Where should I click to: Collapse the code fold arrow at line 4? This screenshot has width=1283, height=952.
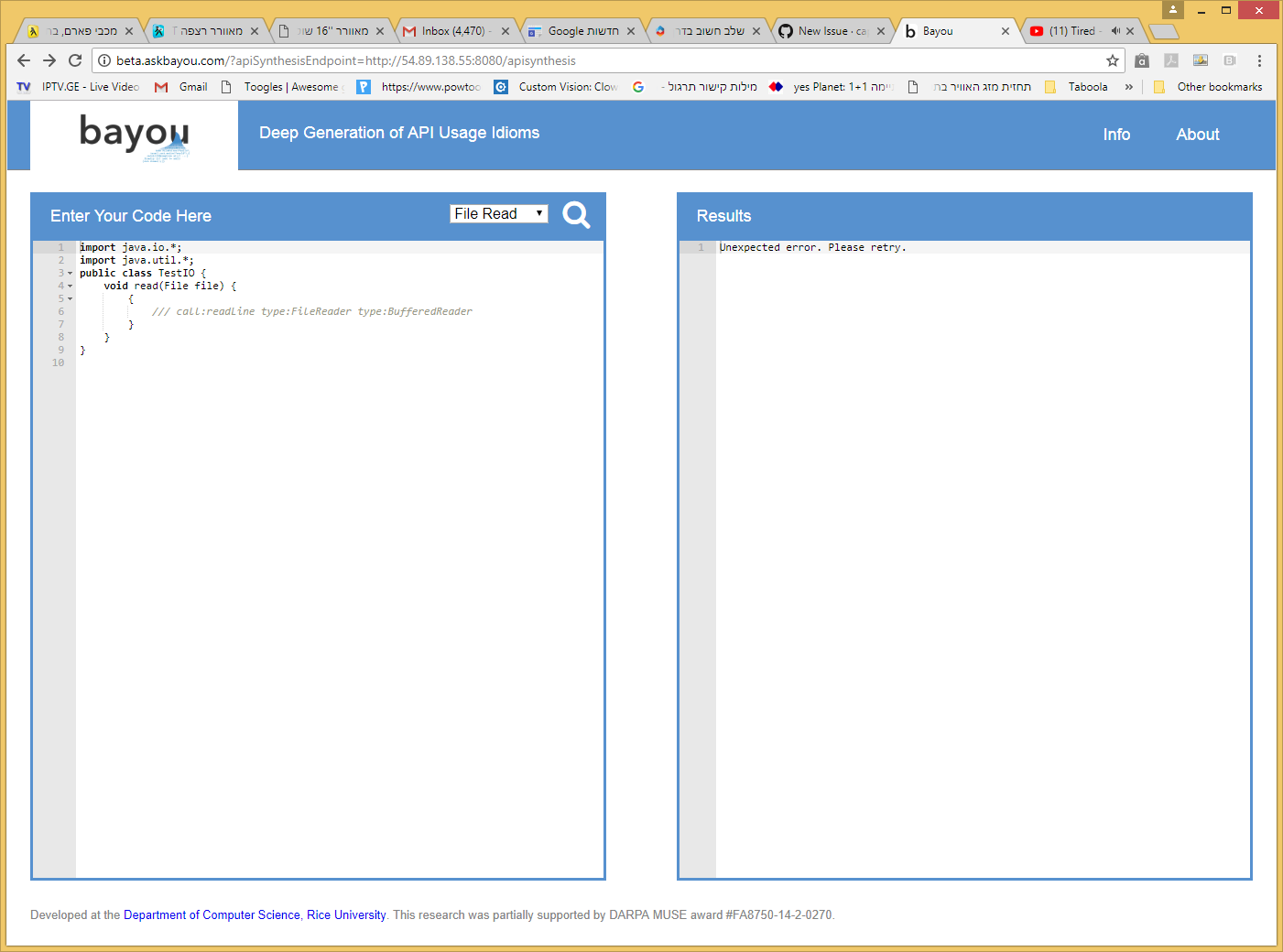71,286
